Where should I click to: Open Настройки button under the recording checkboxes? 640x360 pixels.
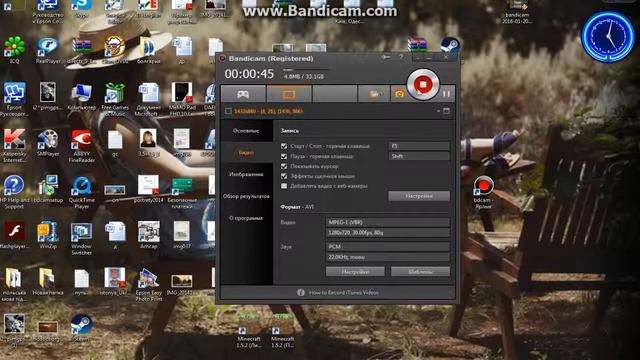[x=419, y=196]
